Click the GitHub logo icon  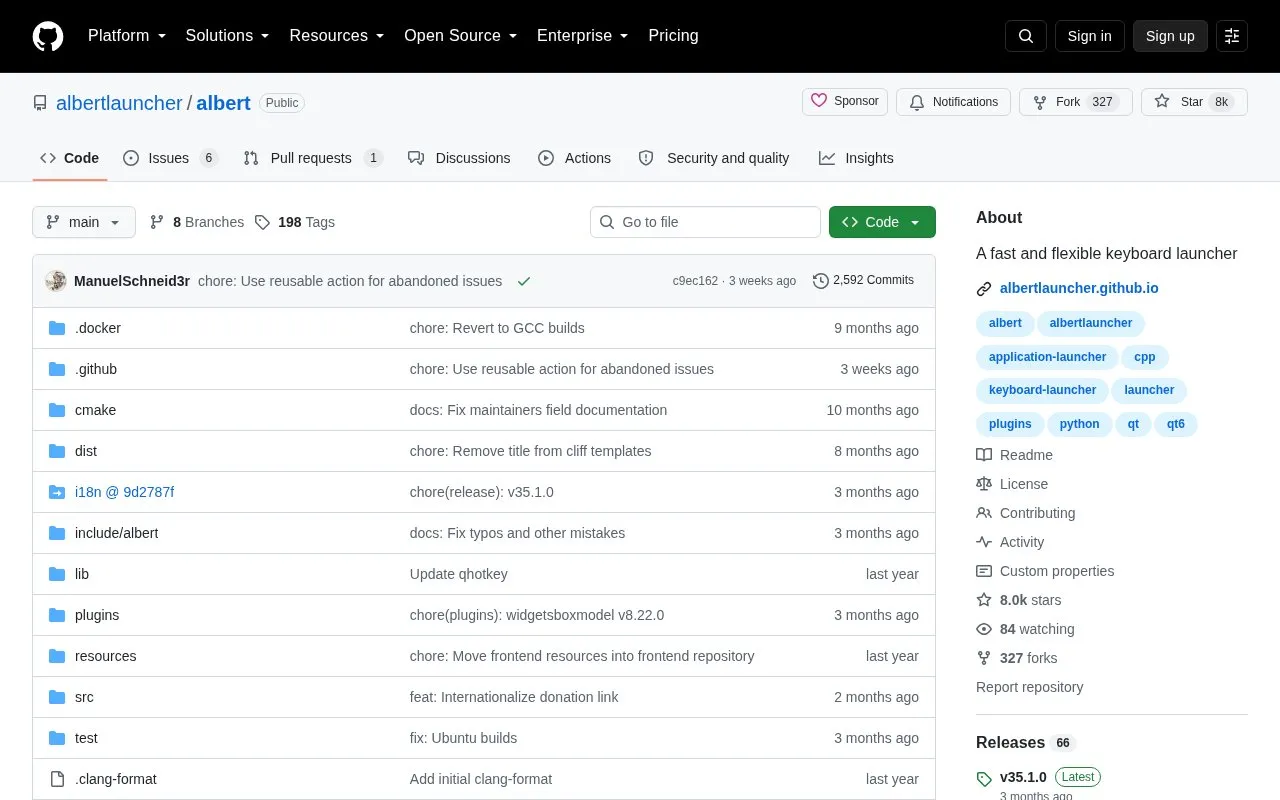tap(48, 36)
